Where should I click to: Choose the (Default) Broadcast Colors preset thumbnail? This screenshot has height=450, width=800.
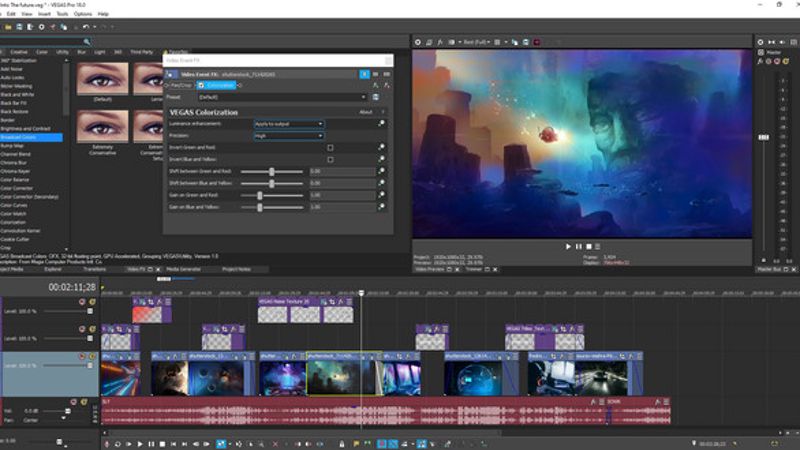[x=103, y=79]
